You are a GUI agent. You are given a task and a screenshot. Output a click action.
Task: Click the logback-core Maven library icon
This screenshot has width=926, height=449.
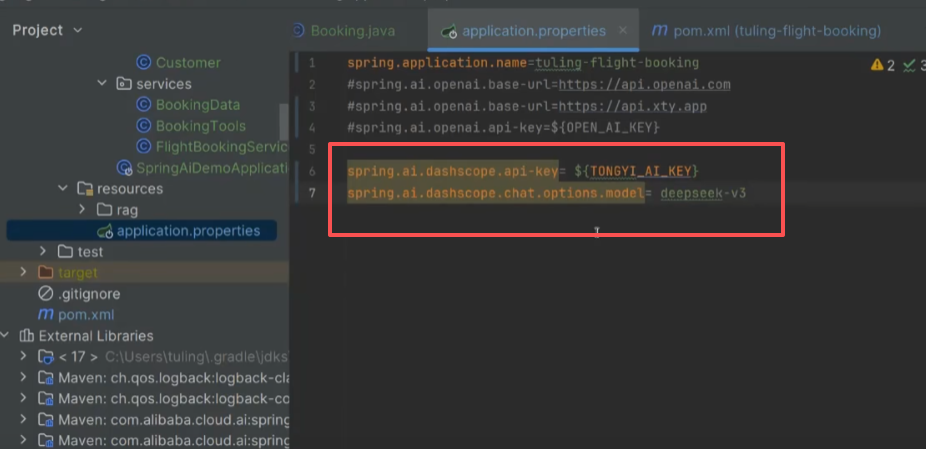pyautogui.click(x=45, y=399)
